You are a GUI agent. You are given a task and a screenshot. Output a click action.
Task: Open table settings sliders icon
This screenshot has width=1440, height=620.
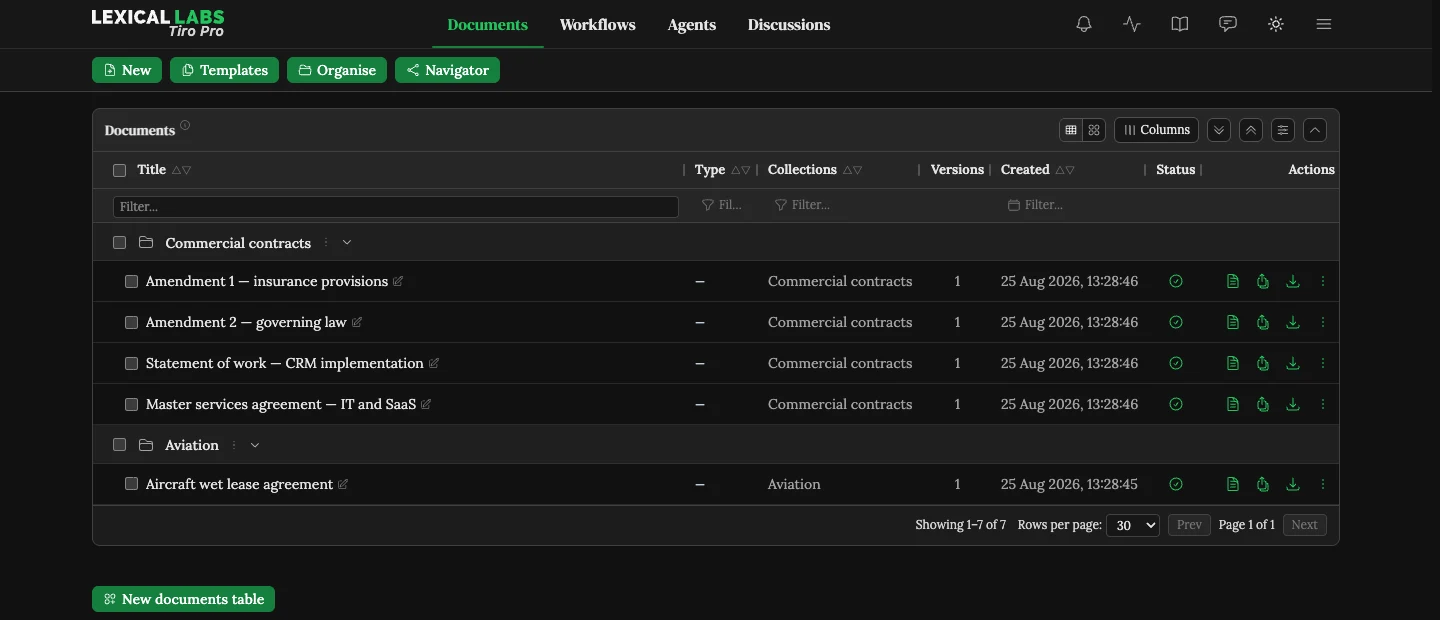click(x=1283, y=130)
